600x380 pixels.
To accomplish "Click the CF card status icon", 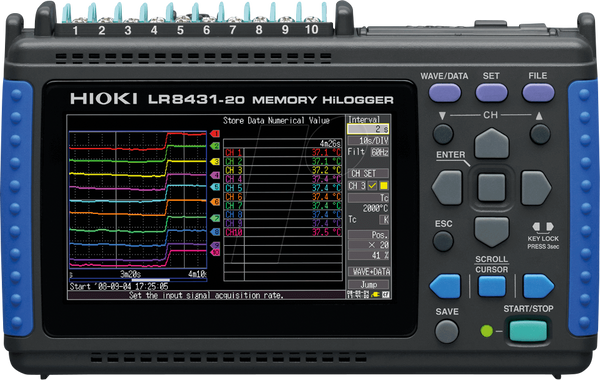I will tap(386, 294).
